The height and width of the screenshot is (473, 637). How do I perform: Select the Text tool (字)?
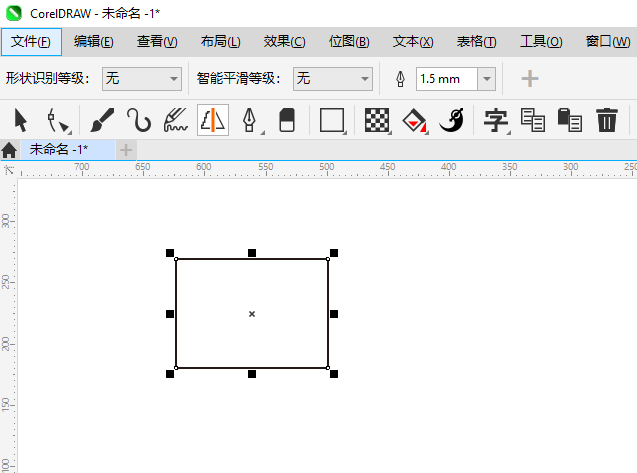[x=496, y=121]
